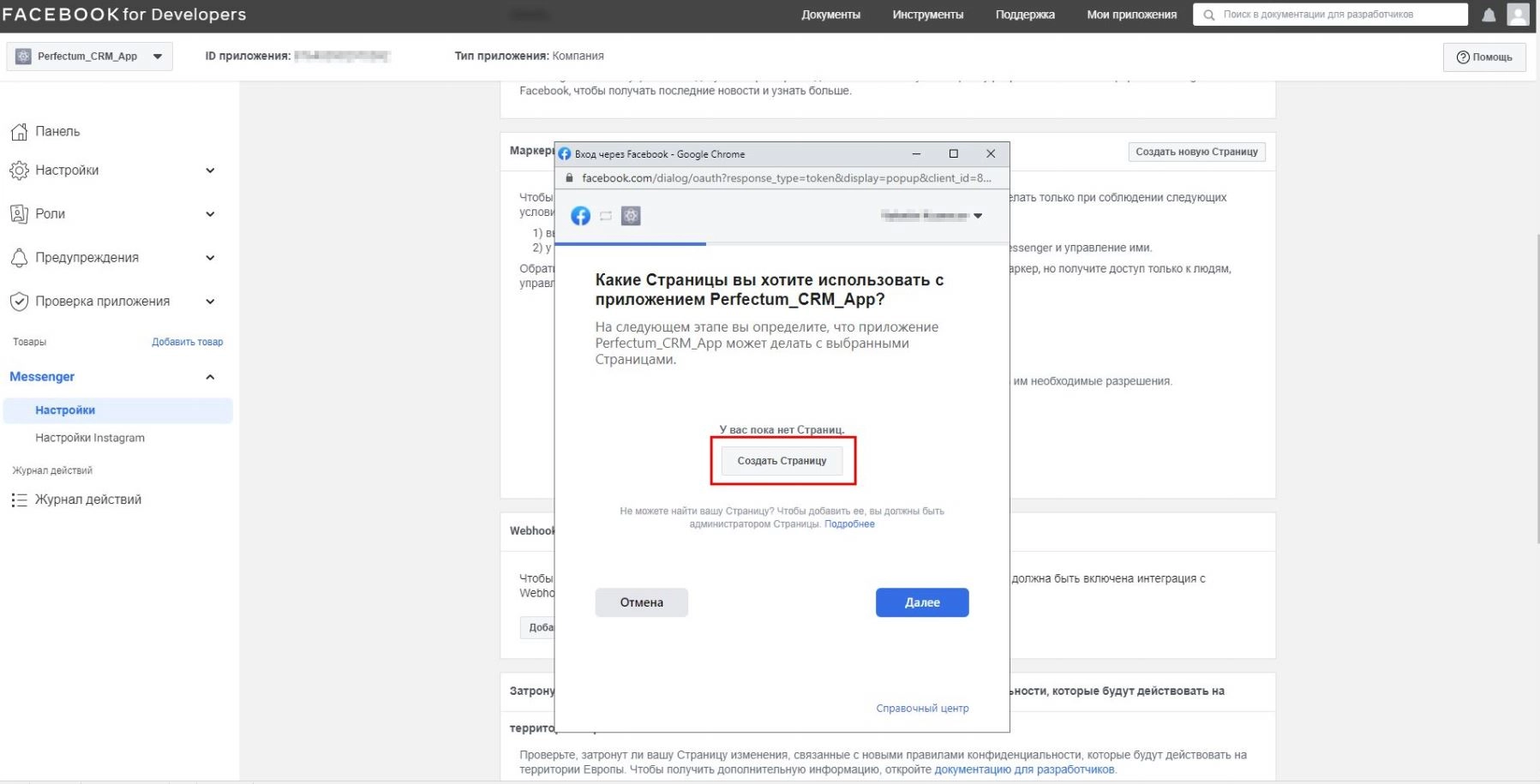This screenshot has width=1540, height=784.
Task: Minimize the Facebook login popup window
Action: tap(916, 154)
